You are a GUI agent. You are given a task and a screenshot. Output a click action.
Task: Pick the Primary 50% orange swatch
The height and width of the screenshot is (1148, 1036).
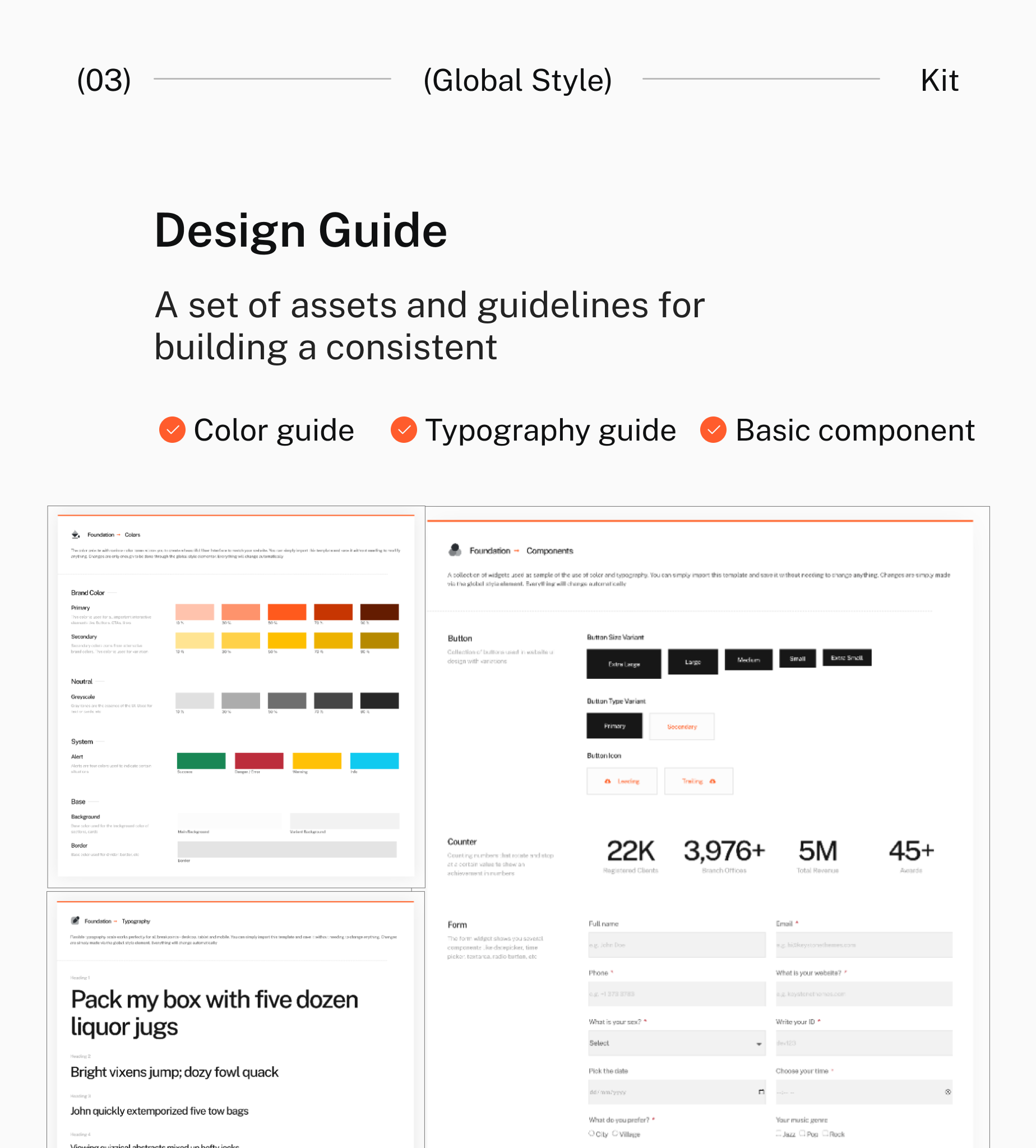click(x=287, y=612)
